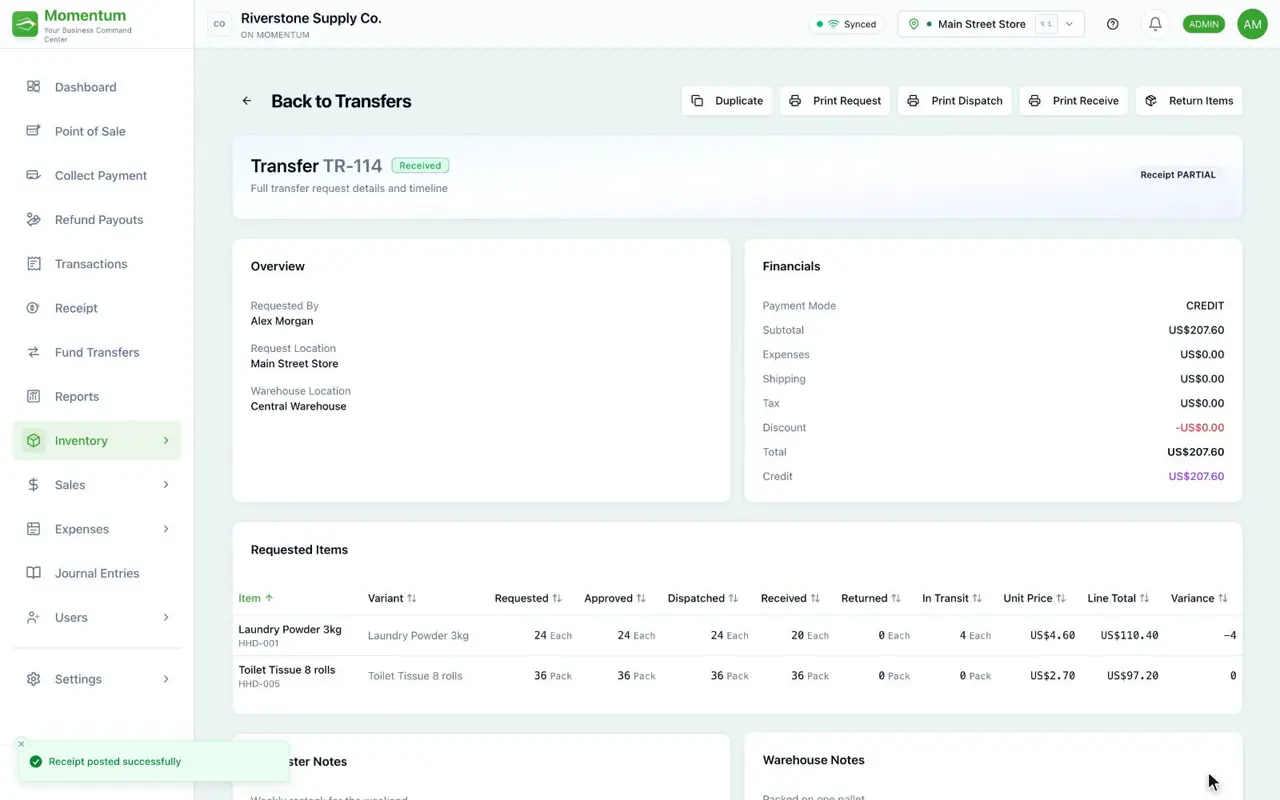The image size is (1280, 800).
Task: Click the Transactions list icon
Action: coord(34,264)
